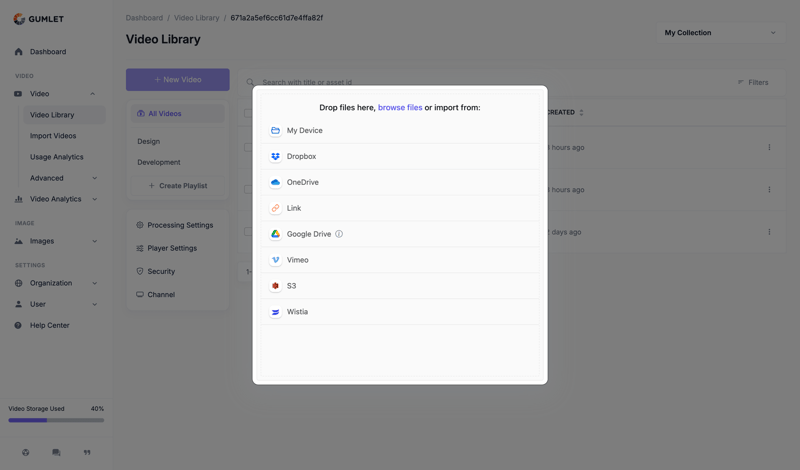
Task: Open Usage Analytics in sidebar
Action: (x=57, y=157)
